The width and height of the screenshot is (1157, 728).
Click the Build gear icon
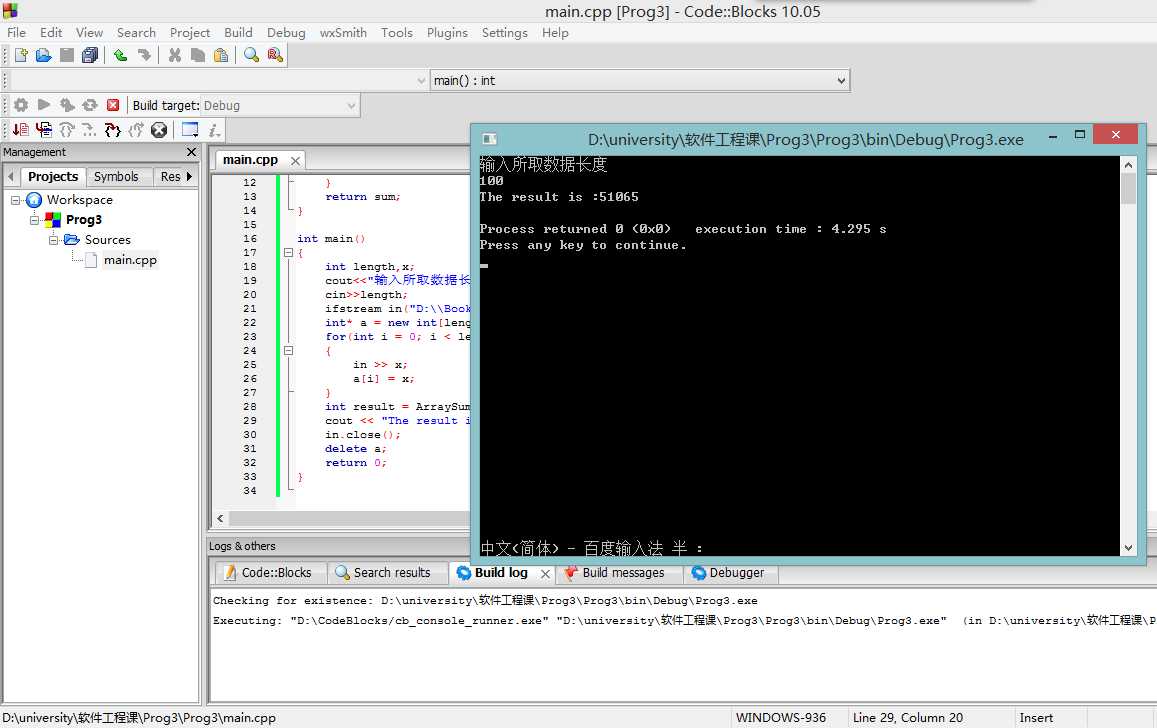click(x=21, y=105)
